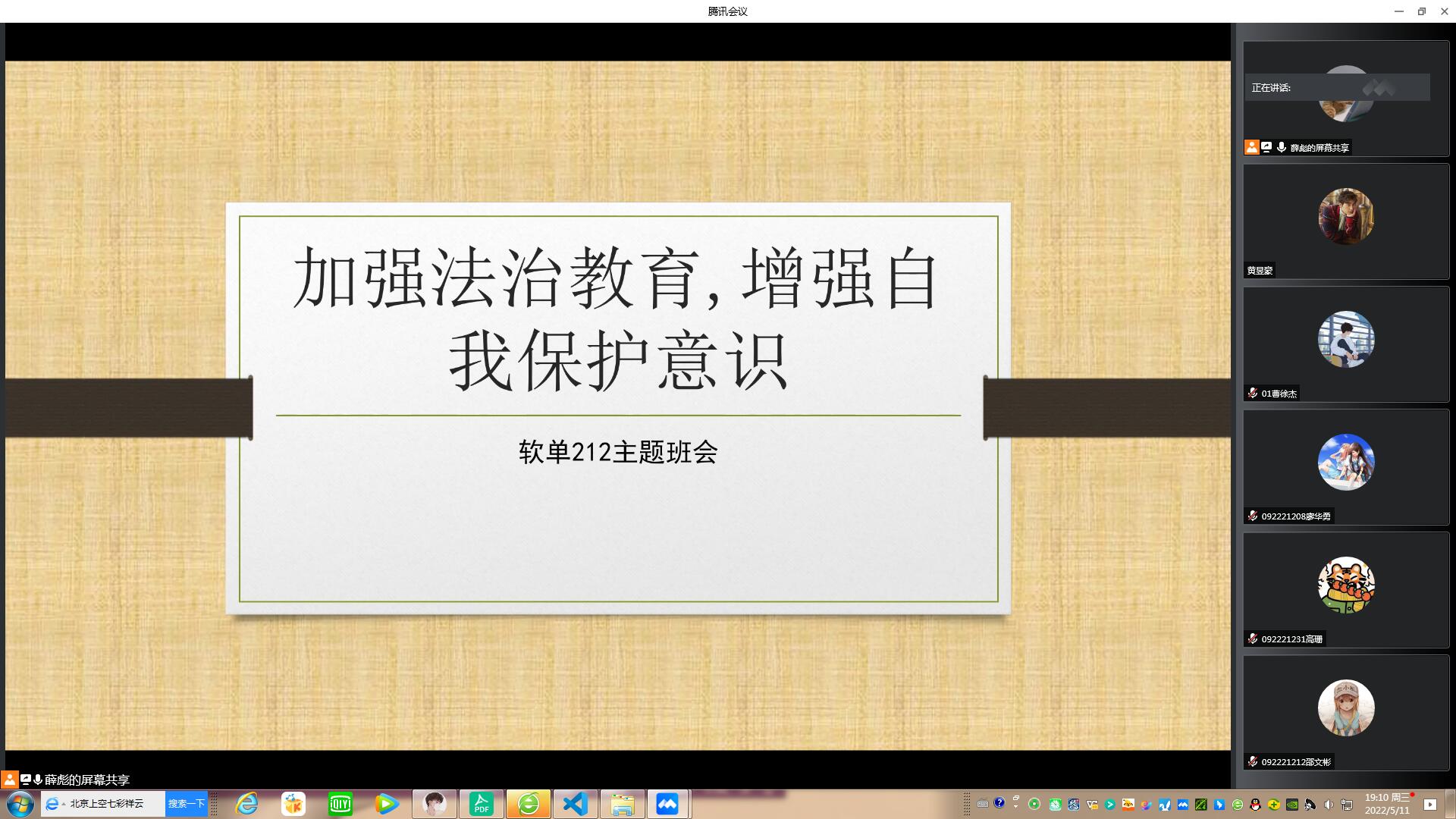Image resolution: width=1456 pixels, height=819 pixels.
Task: Click the subtitle 软单212主题班会
Action: pos(618,452)
